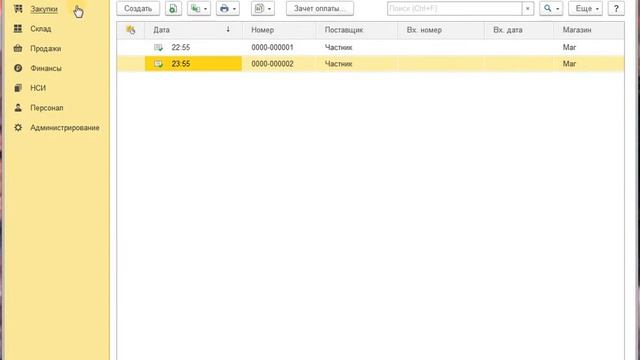Click the Зачет оплаты button

pyautogui.click(x=320, y=9)
